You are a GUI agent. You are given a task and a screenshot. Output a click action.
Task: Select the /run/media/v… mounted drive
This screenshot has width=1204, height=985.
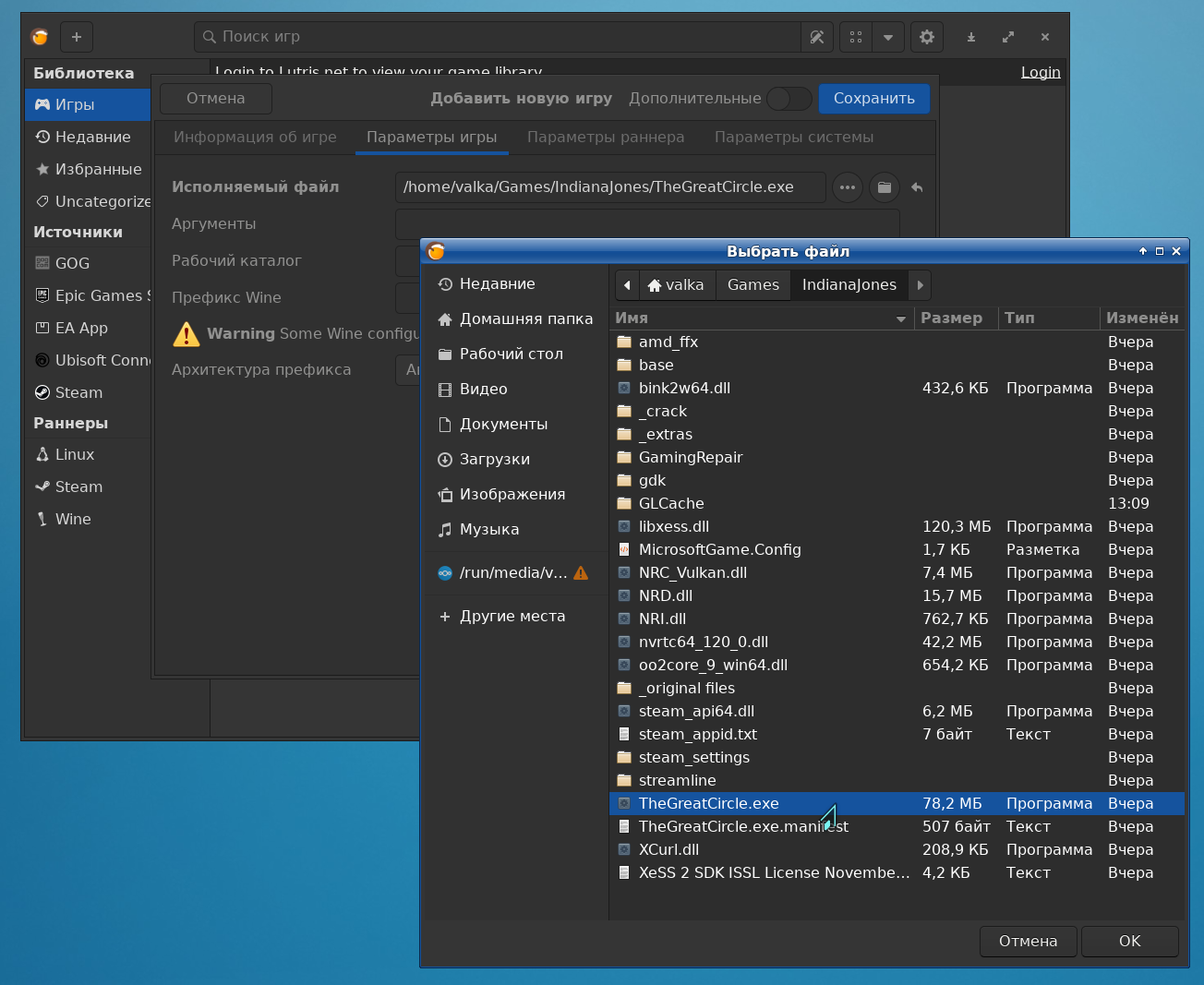pos(516,572)
